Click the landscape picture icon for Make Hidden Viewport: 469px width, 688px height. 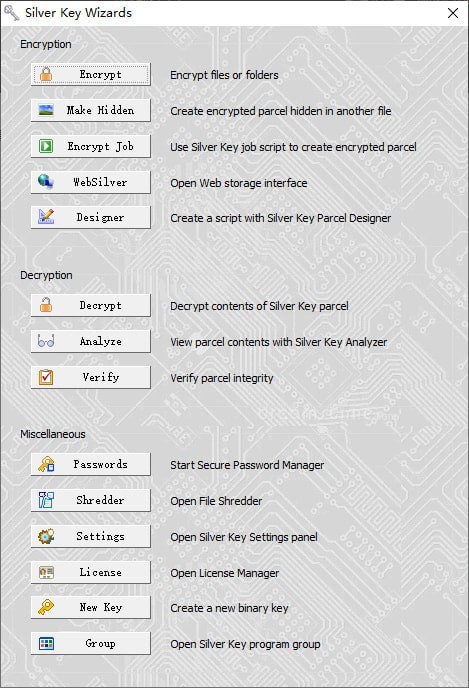click(x=46, y=110)
